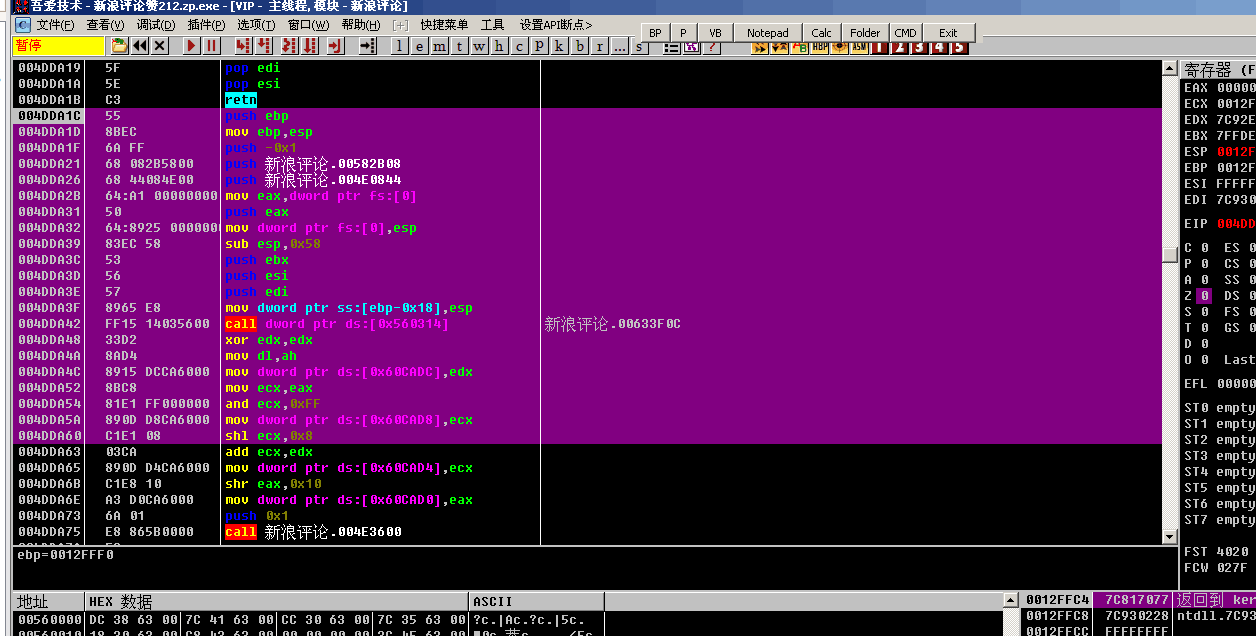The image size is (1256, 636).
Task: Open Patches window with 'P' button
Action: click(539, 46)
